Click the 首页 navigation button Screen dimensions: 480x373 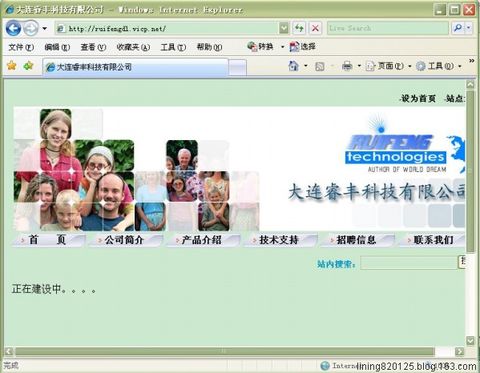pos(48,240)
